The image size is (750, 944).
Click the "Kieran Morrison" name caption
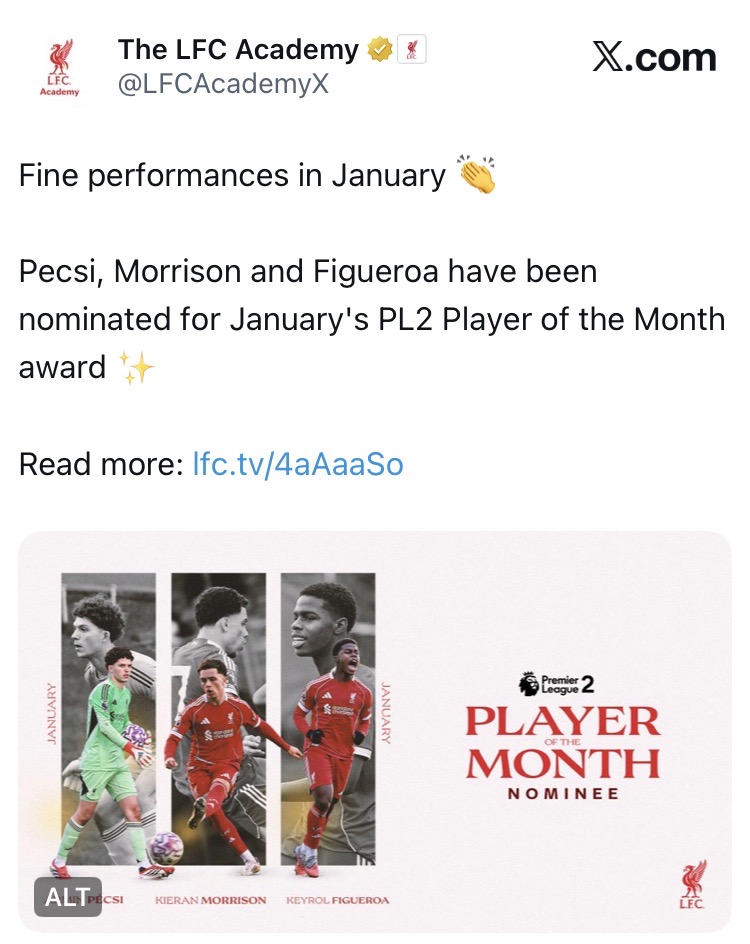[x=211, y=900]
